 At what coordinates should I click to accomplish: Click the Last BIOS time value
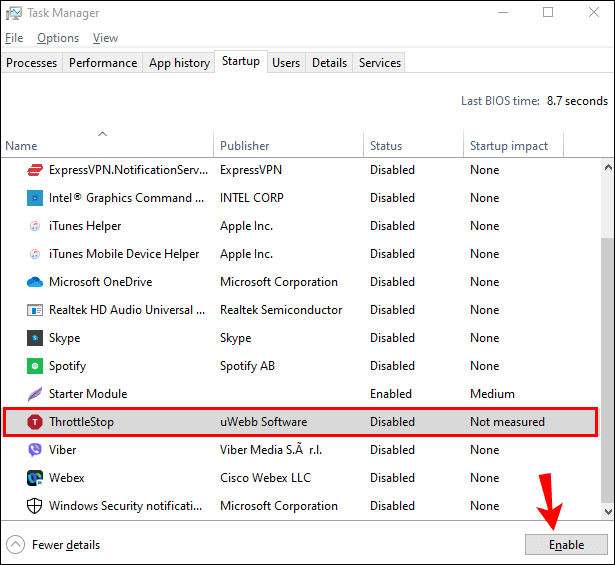pyautogui.click(x=577, y=101)
